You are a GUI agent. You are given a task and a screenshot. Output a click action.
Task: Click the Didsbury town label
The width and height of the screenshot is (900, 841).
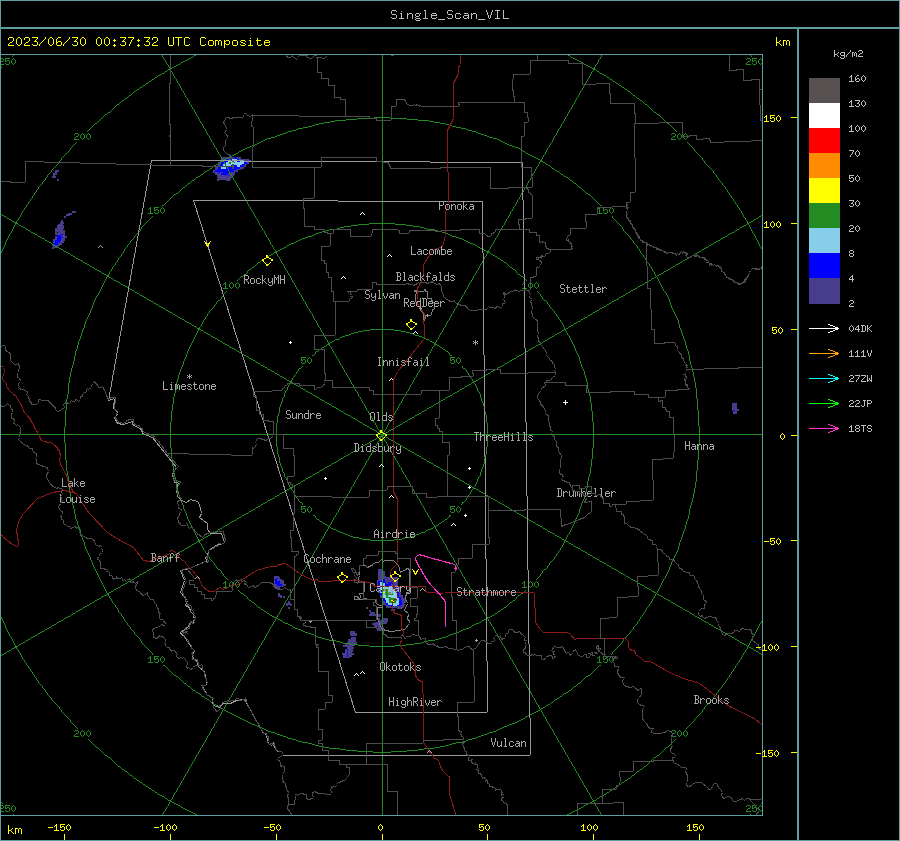click(377, 448)
